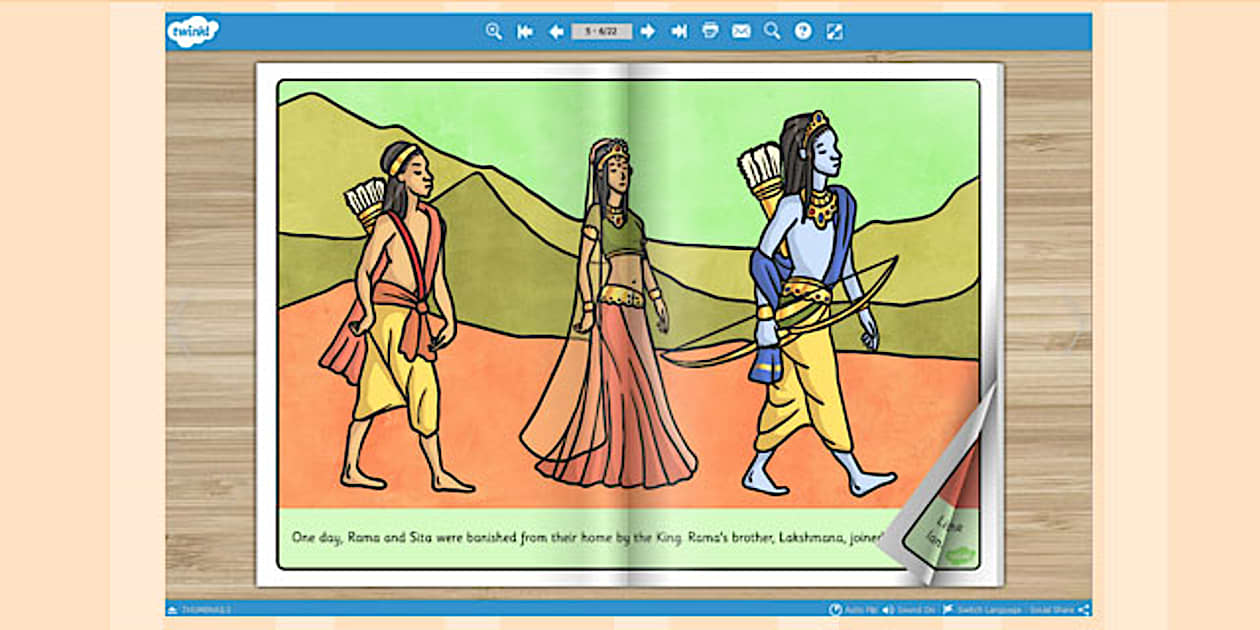Screen dimensions: 1260x630
Task: Select the zoom magnifier tool
Action: click(x=495, y=31)
